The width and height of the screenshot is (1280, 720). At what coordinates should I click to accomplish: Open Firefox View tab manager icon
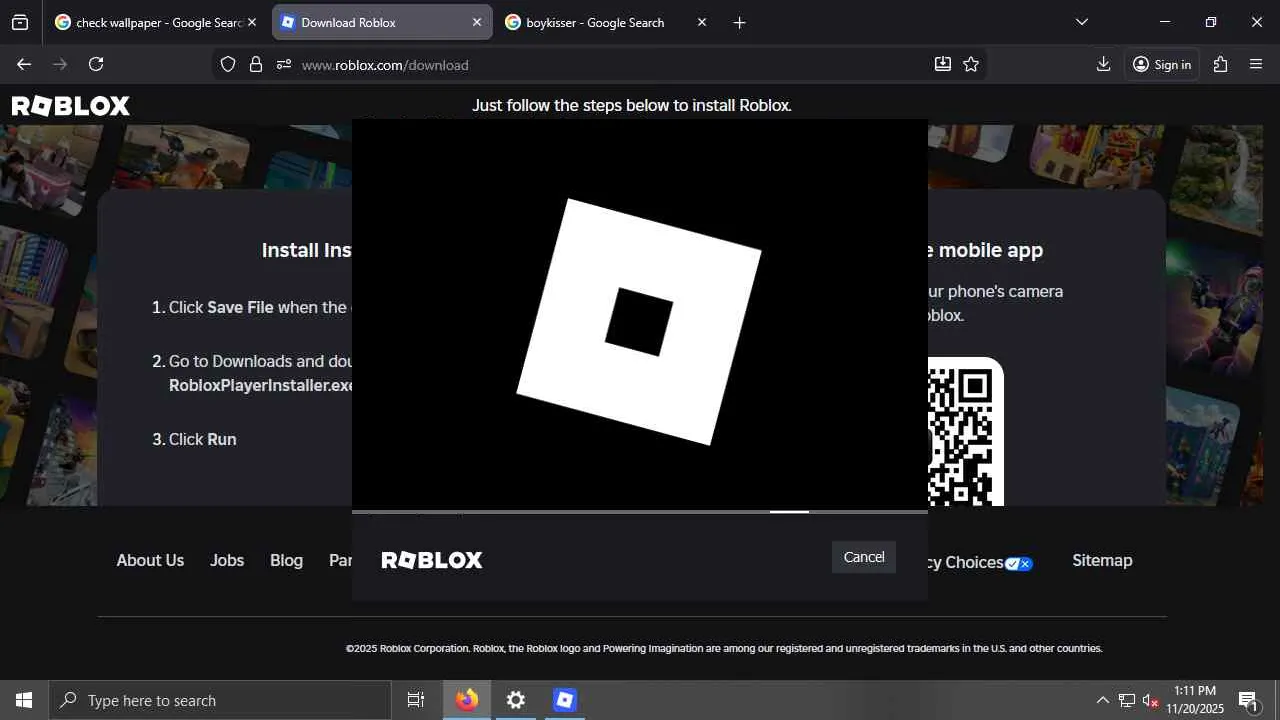pos(20,22)
